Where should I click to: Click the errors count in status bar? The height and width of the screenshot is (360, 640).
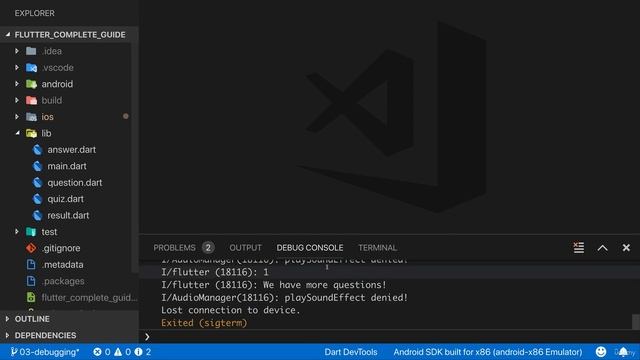pyautogui.click(x=102, y=352)
